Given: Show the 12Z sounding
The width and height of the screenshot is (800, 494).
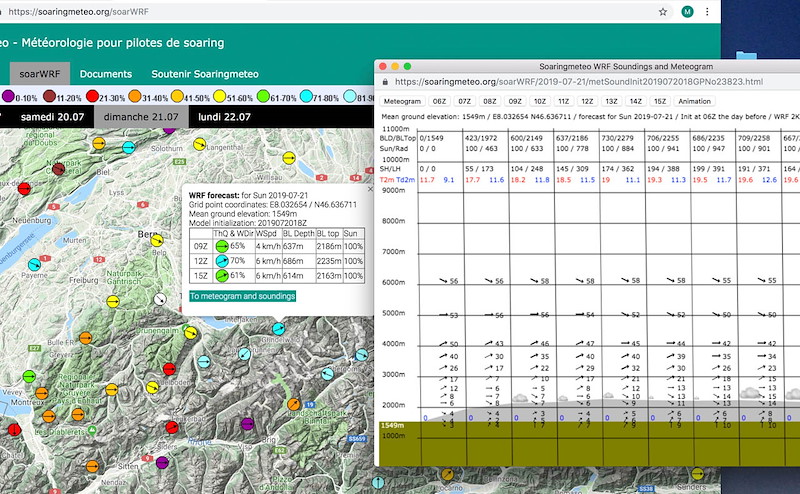Looking at the screenshot, I should pyautogui.click(x=587, y=101).
